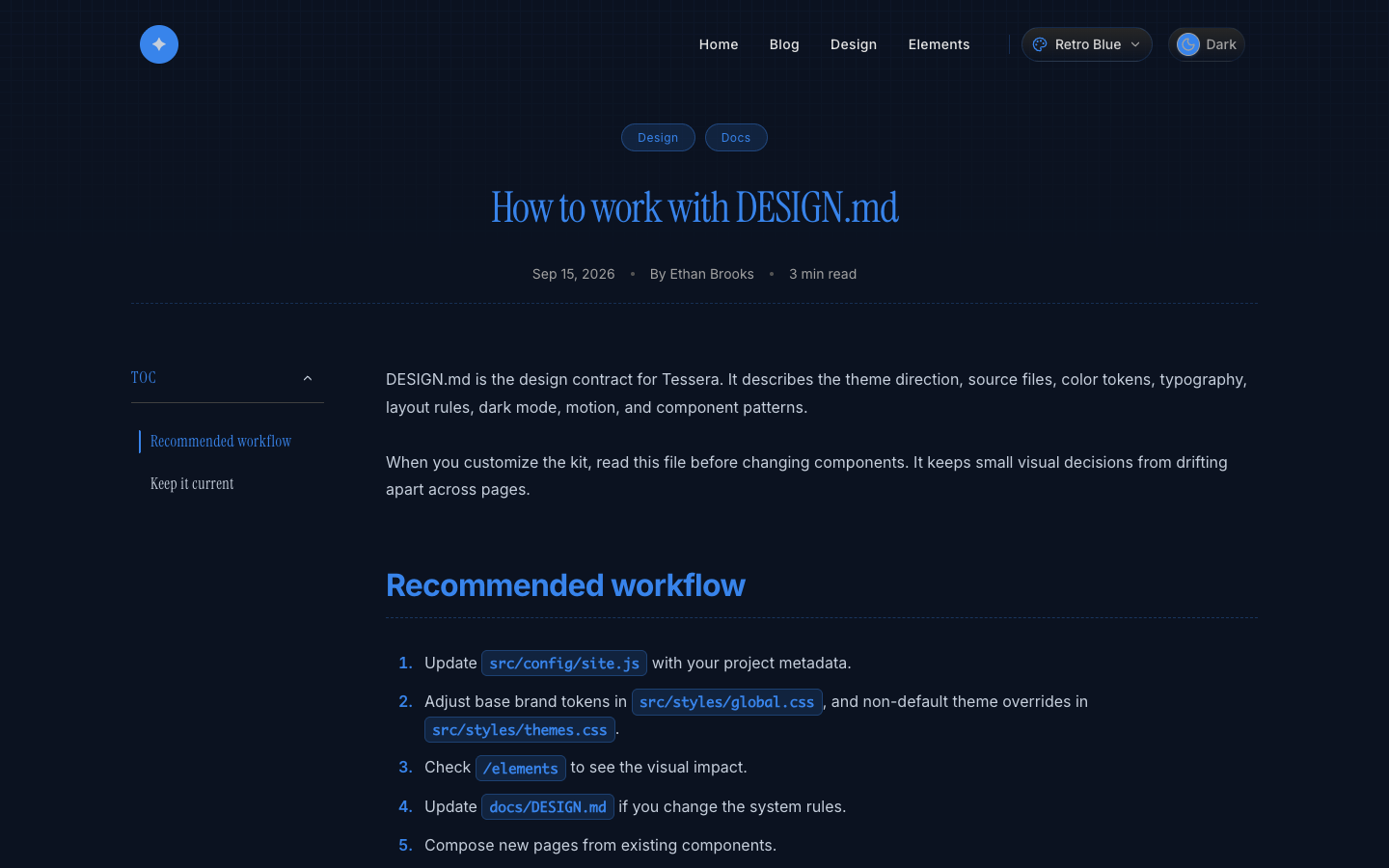Viewport: 1389px width, 868px height.
Task: Click the Tessera star logo icon
Action: tap(159, 44)
